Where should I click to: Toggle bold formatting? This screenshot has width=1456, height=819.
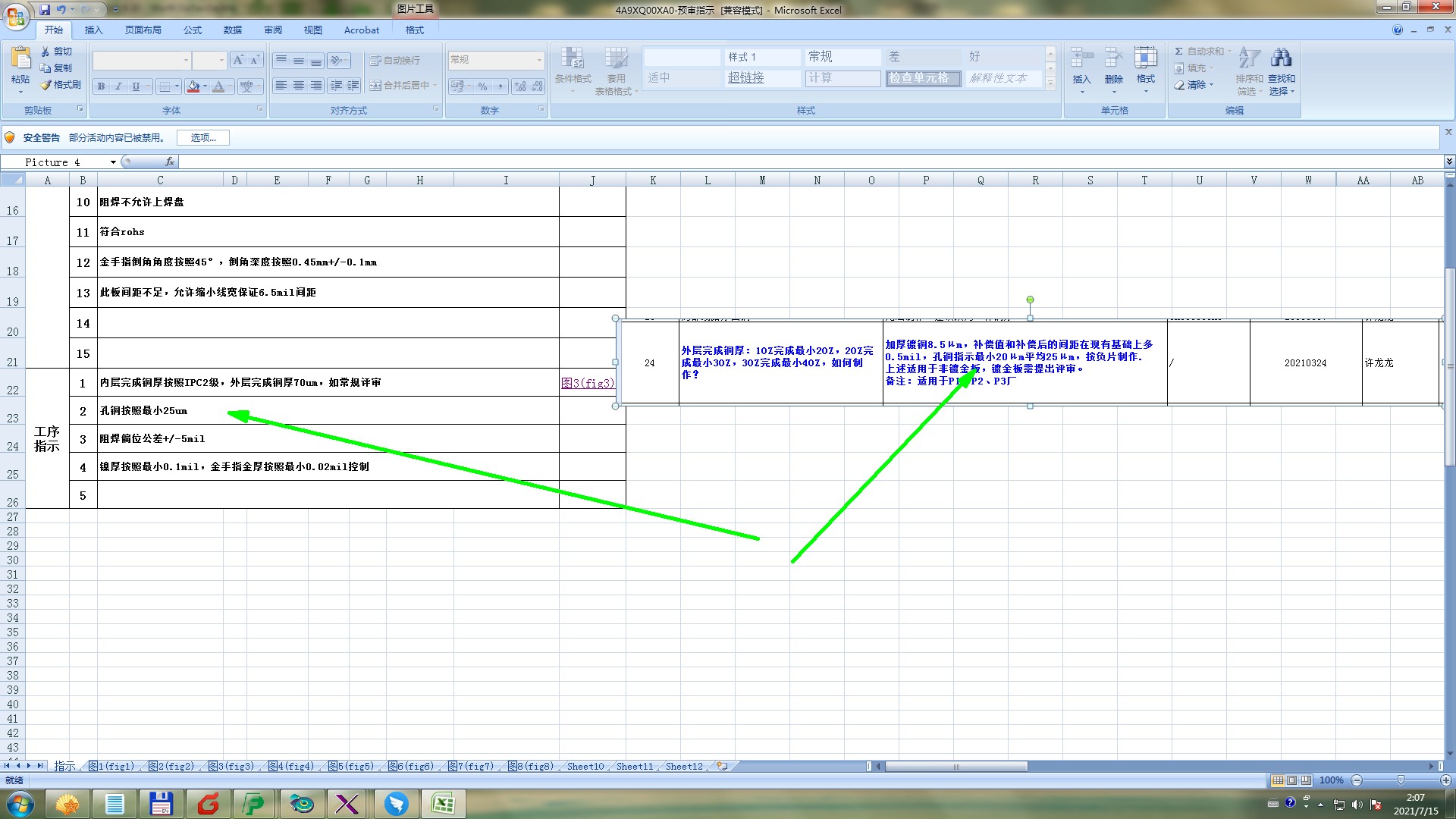(x=101, y=86)
